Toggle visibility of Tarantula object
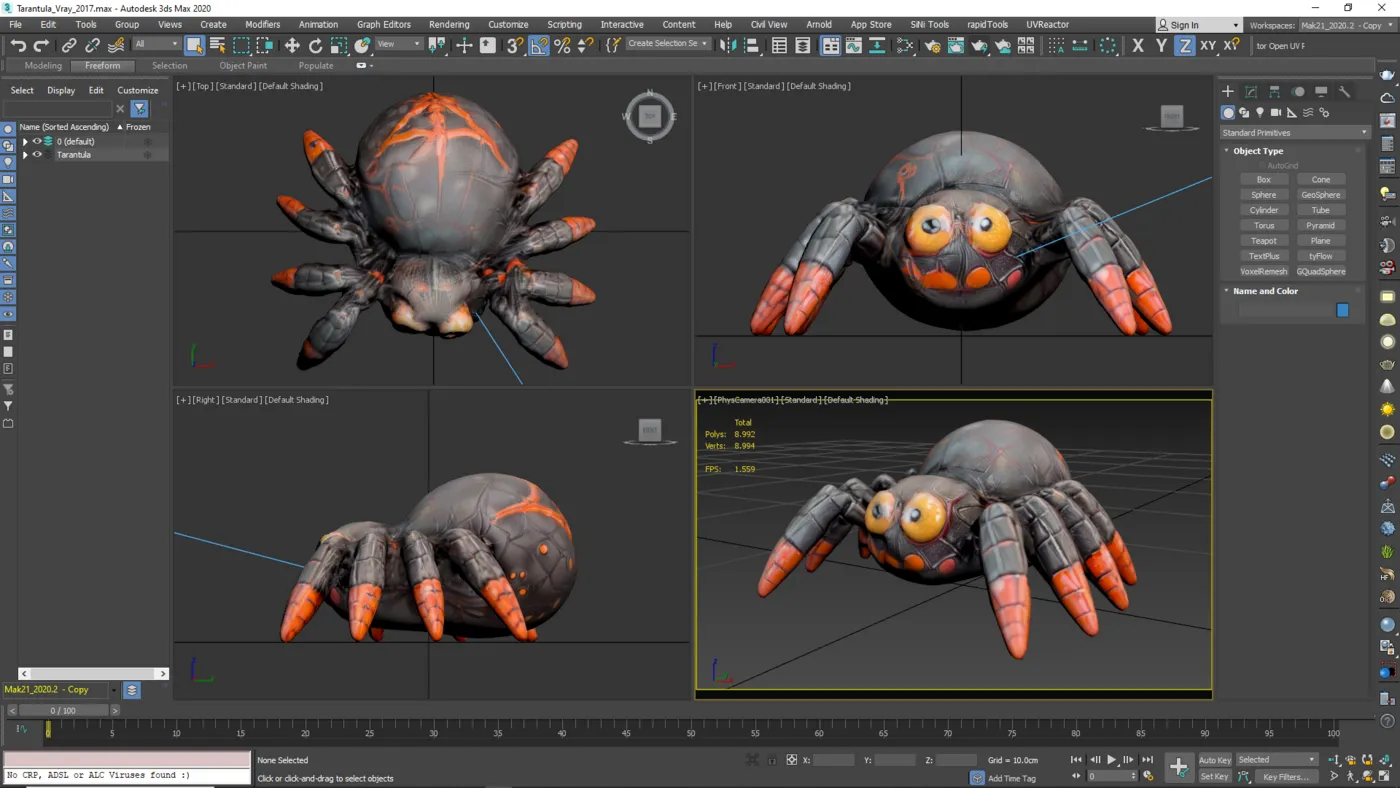1400x788 pixels. tap(37, 155)
